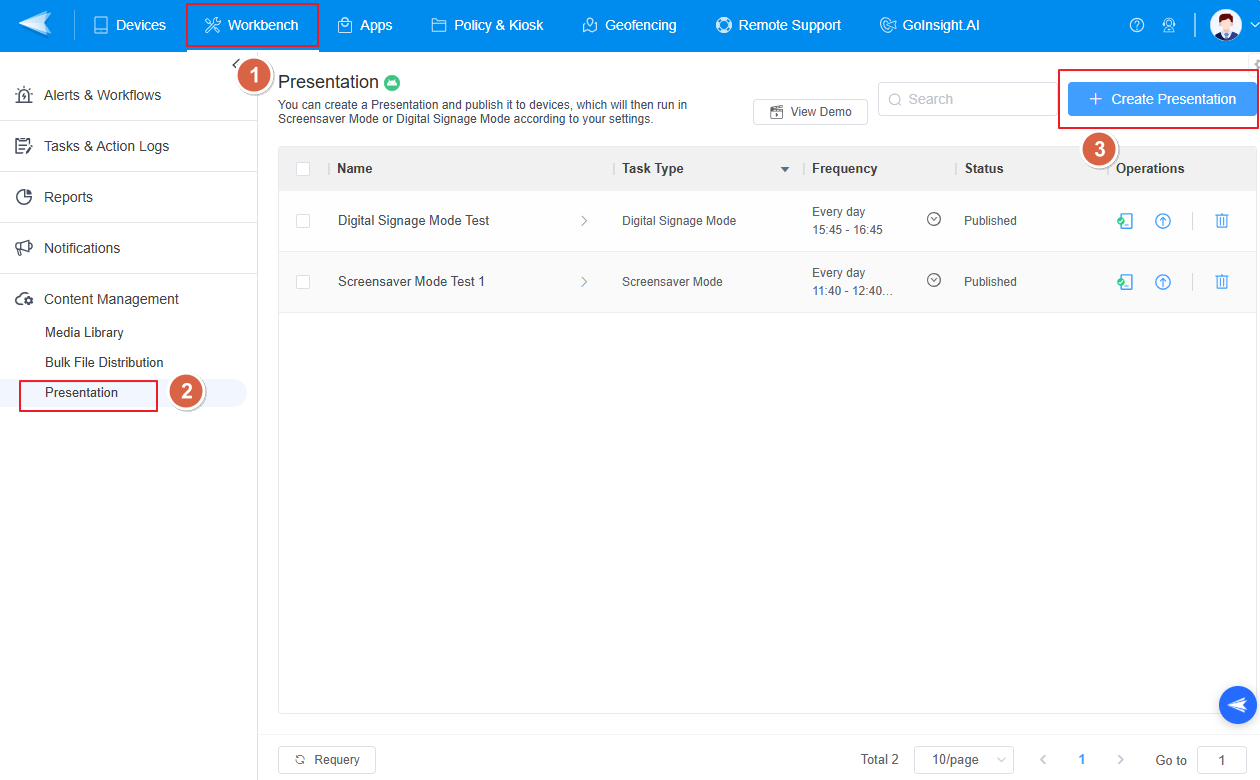Tick the Screensaver Mode Test 1 checkbox
Viewport: 1260px width, 780px height.
[x=303, y=282]
